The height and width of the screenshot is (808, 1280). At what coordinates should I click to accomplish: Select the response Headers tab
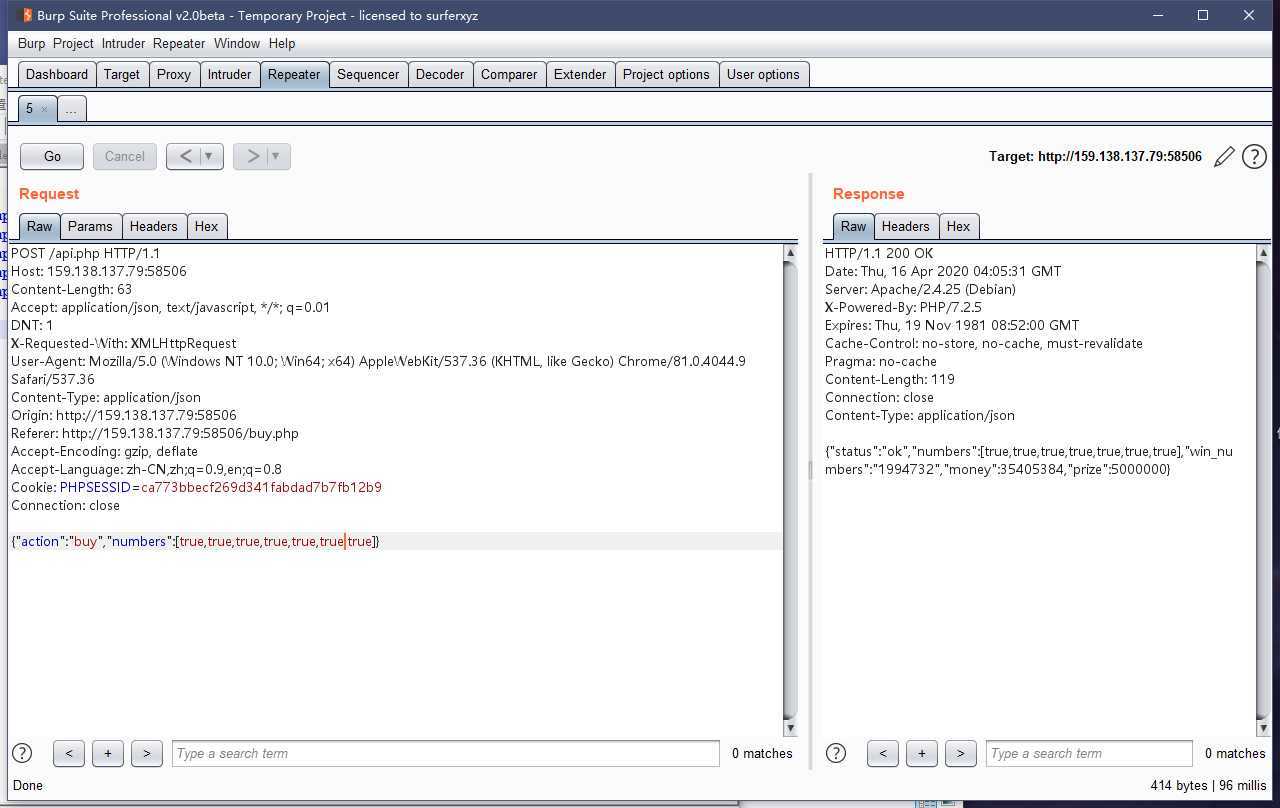pos(905,226)
